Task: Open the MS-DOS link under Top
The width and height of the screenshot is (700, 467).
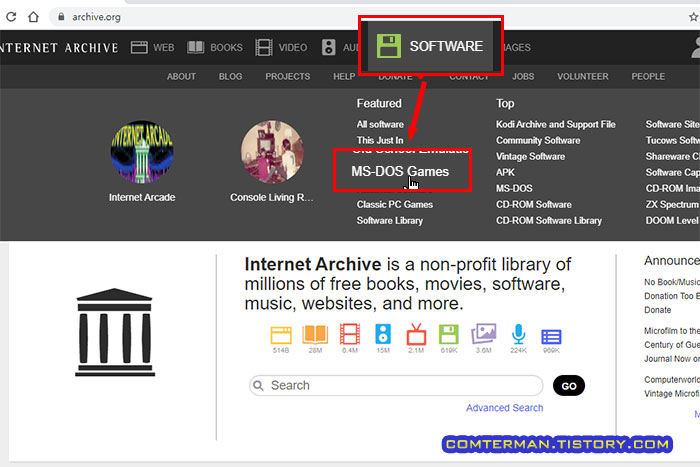Action: (x=514, y=188)
